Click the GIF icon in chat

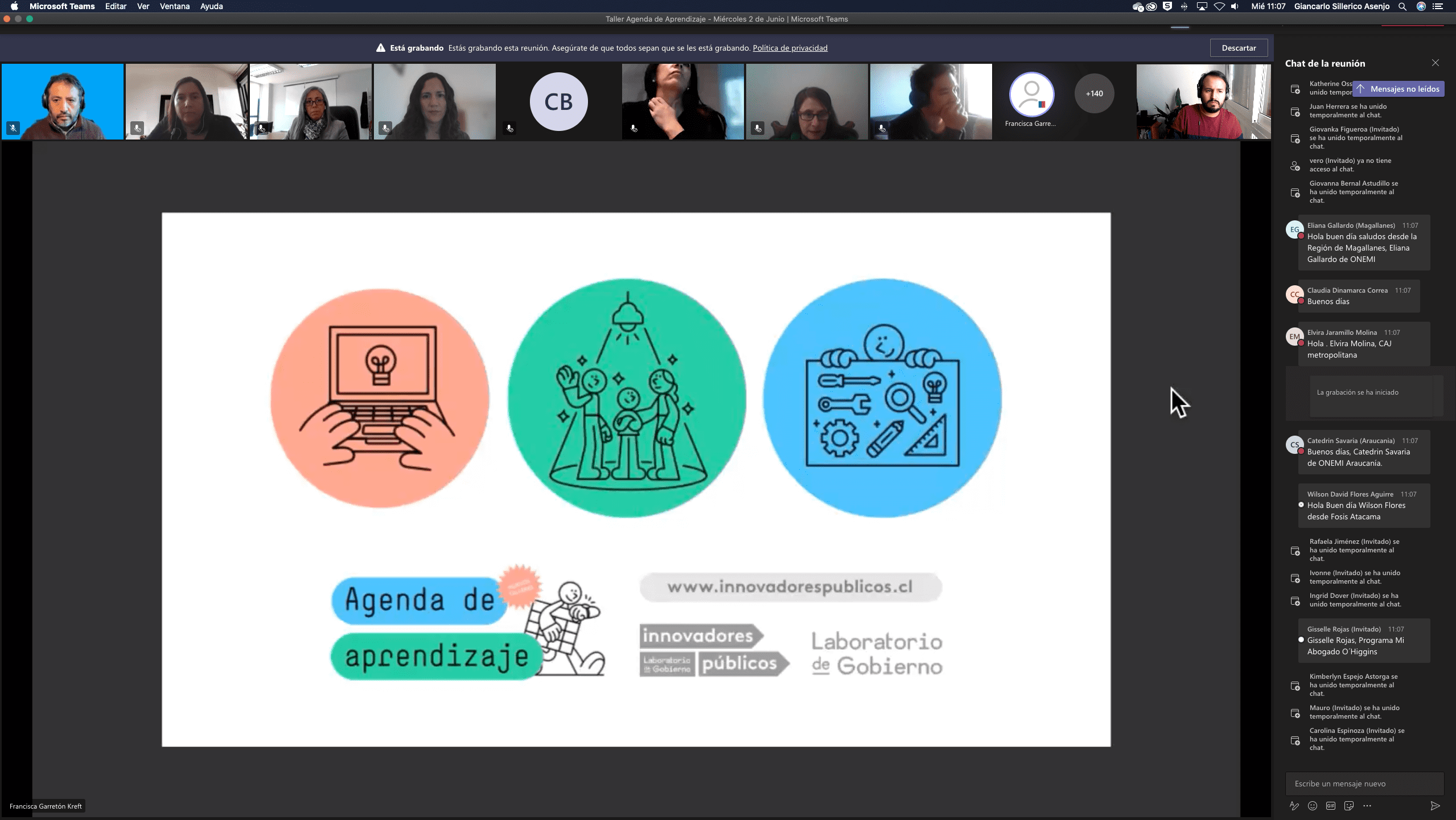coord(1331,806)
